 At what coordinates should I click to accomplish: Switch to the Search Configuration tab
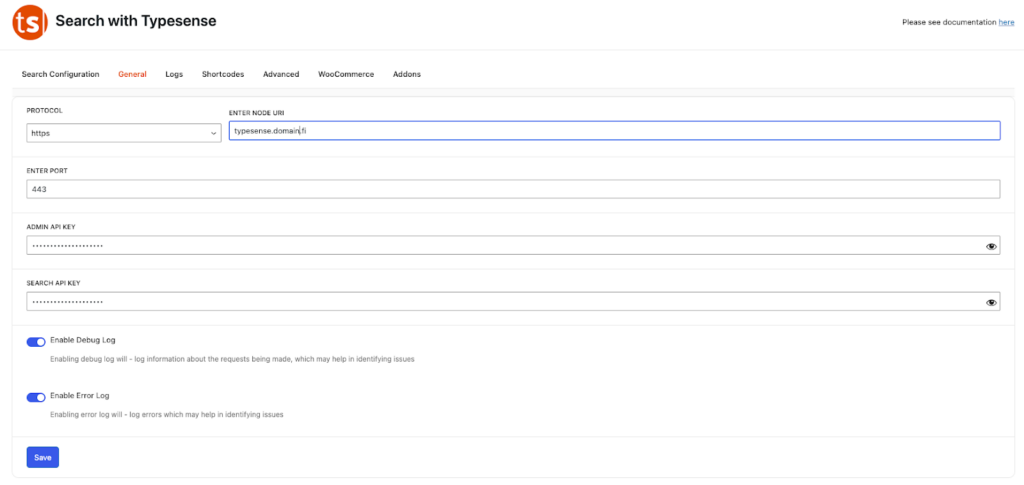click(60, 74)
